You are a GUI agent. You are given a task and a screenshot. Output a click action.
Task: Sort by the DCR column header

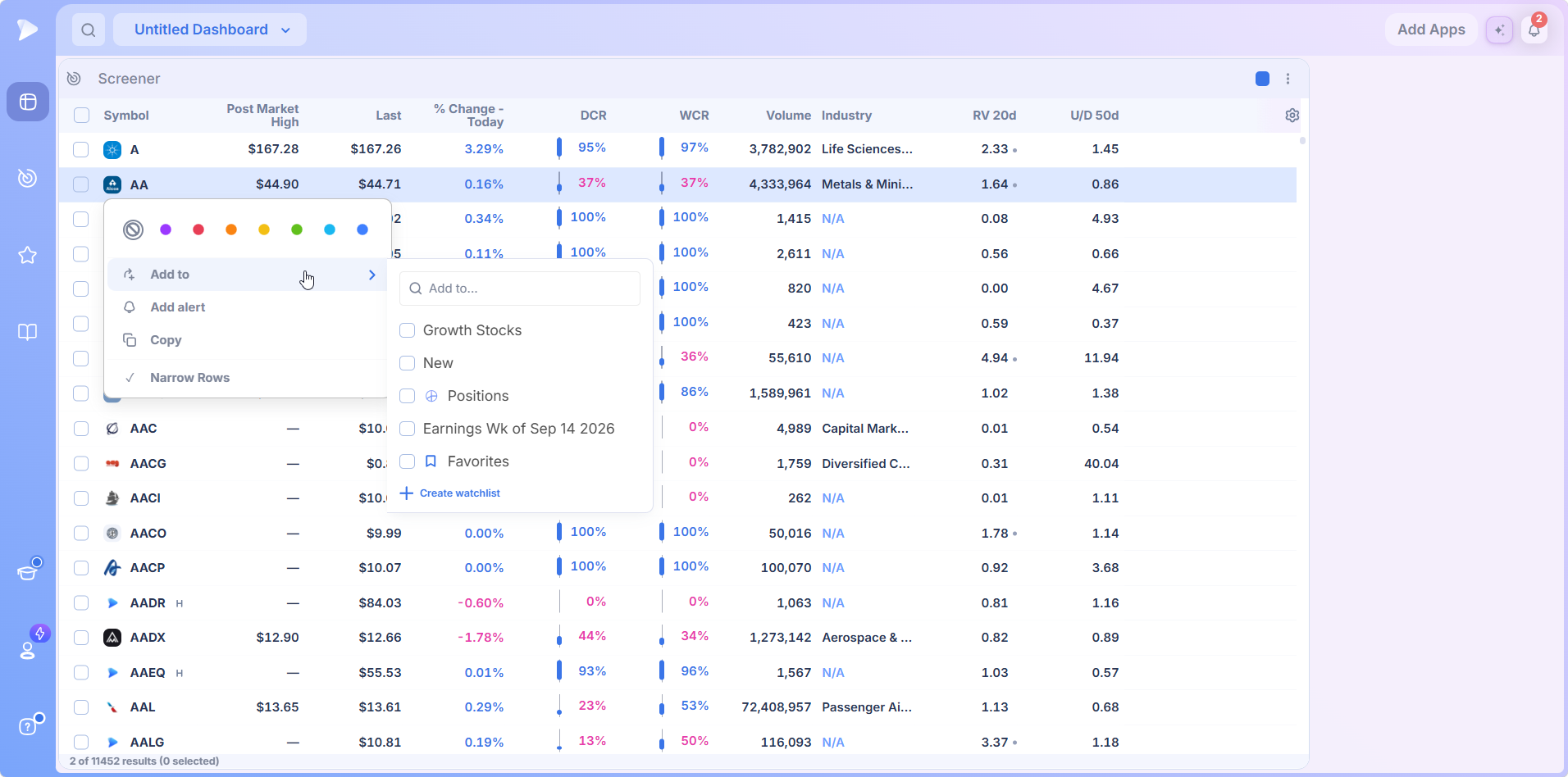593,116
